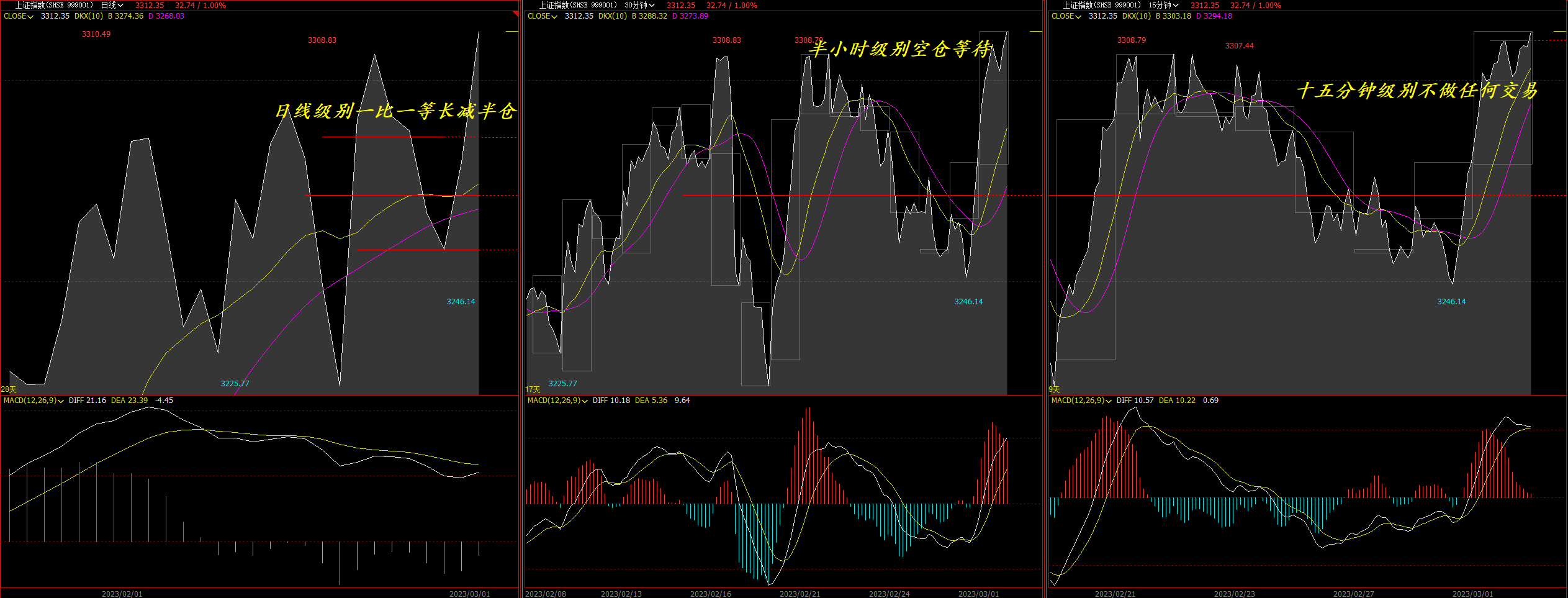
Task: Click the 3246.14 low label in 15-minute chart
Action: coord(1451,302)
